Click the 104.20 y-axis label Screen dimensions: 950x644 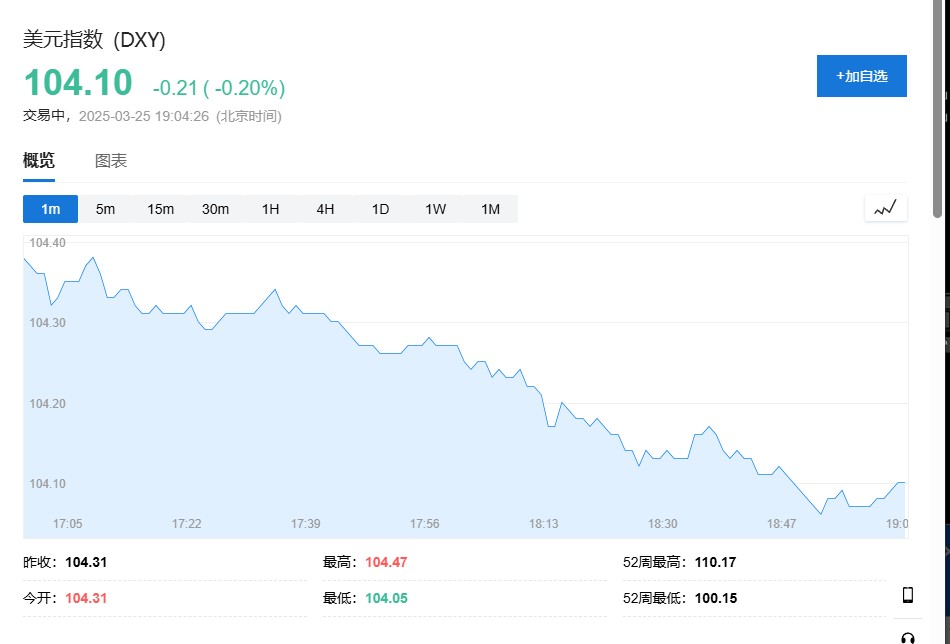47,403
